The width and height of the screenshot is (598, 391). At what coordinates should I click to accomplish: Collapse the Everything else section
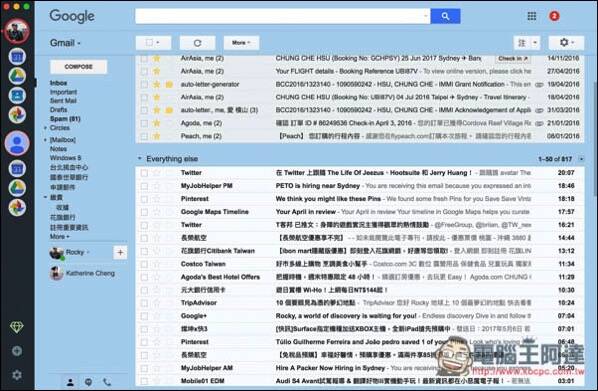(x=140, y=158)
